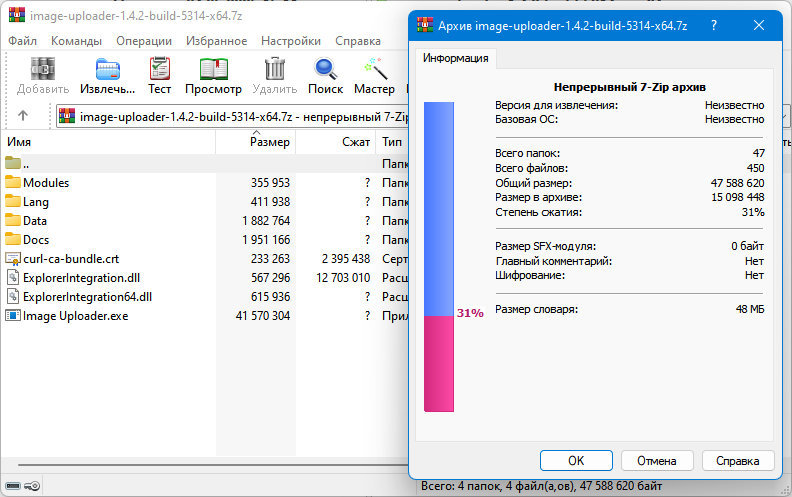Open the Файл menu

22,41
